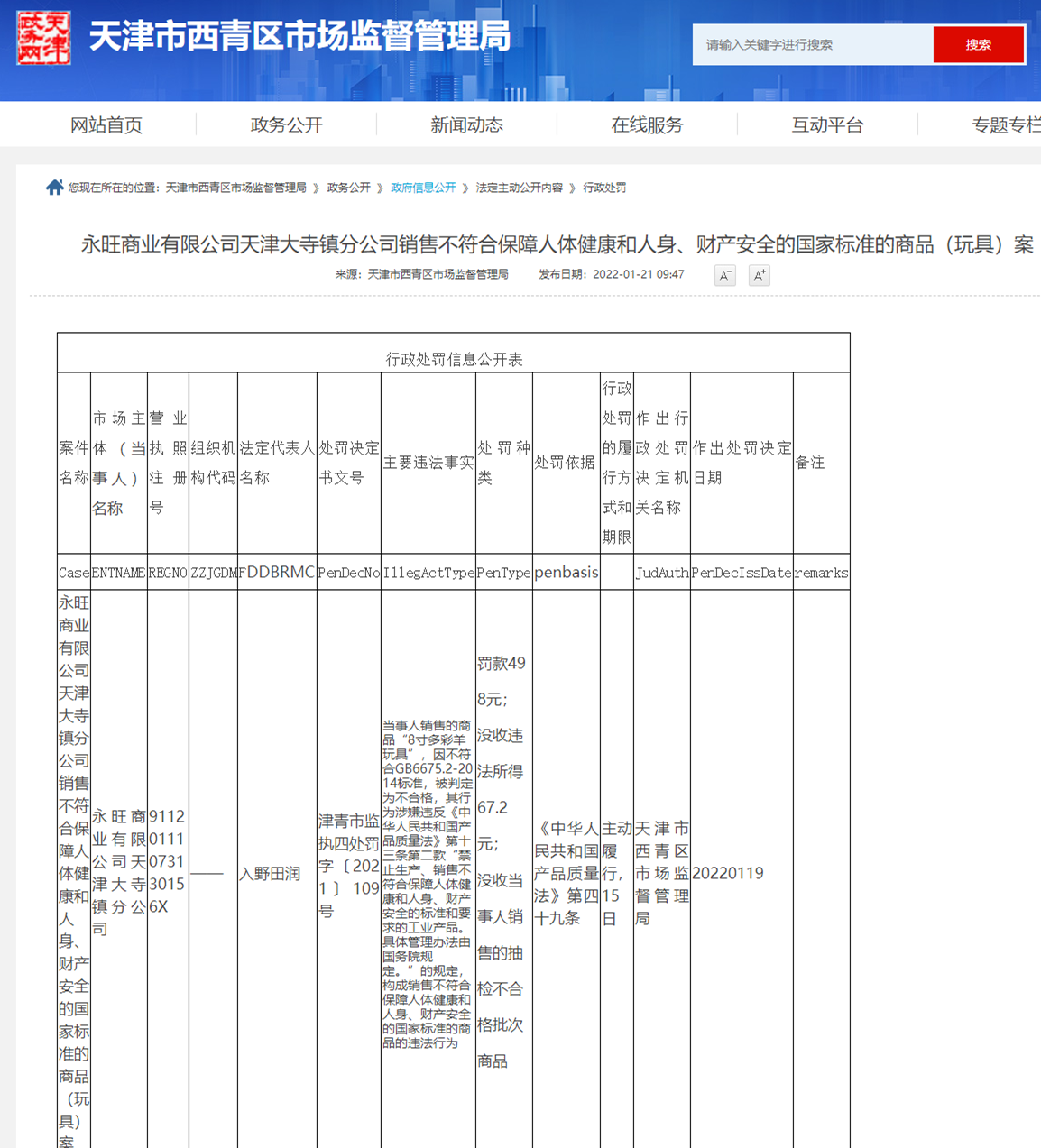
Task: Click breadcrumb link 天津市西青区市场监督管理局
Action: (x=236, y=188)
